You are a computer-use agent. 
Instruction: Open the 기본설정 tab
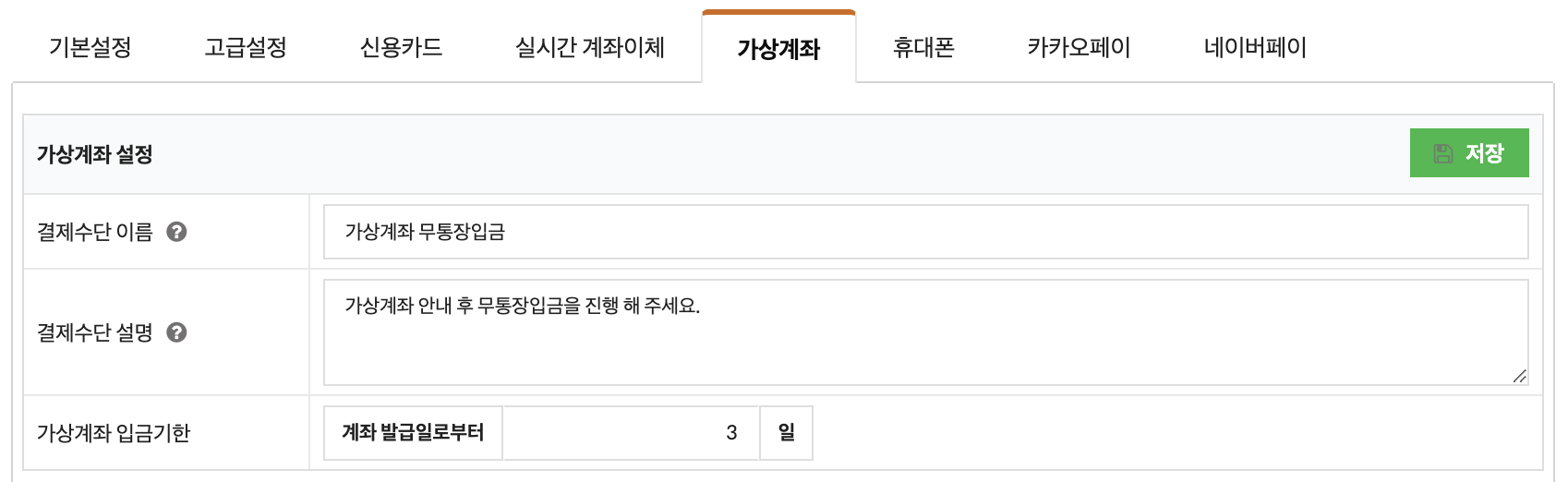(x=90, y=47)
